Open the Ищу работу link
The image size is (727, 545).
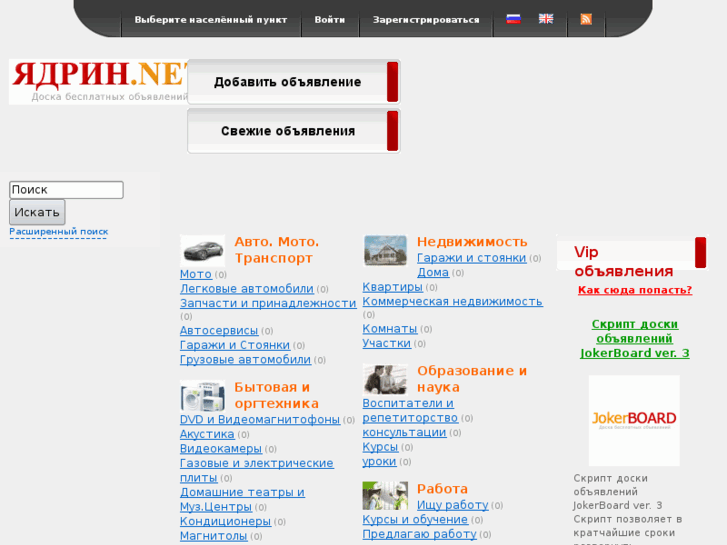coord(453,505)
